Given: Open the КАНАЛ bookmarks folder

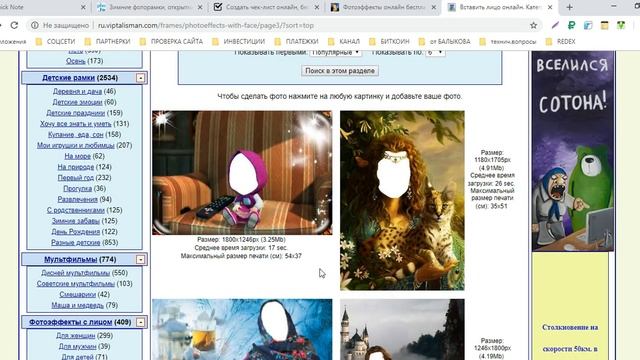Looking at the screenshot, I should pyautogui.click(x=344, y=41).
